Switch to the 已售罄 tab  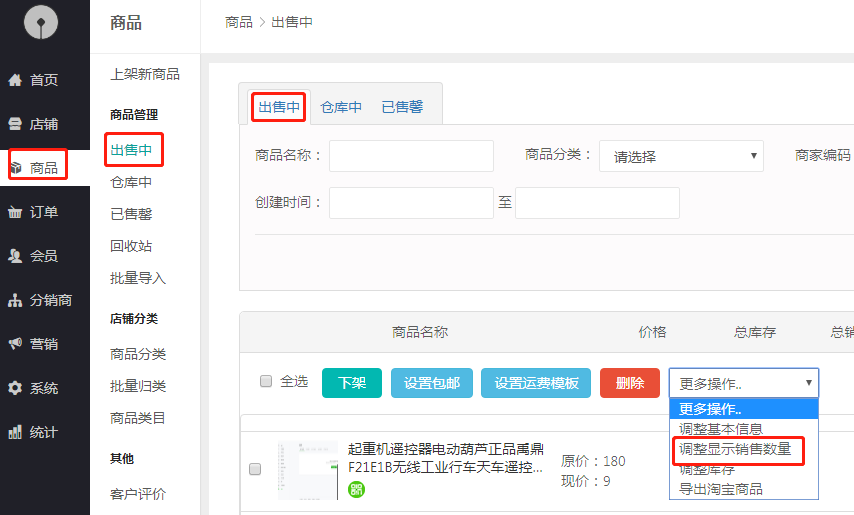pyautogui.click(x=402, y=107)
